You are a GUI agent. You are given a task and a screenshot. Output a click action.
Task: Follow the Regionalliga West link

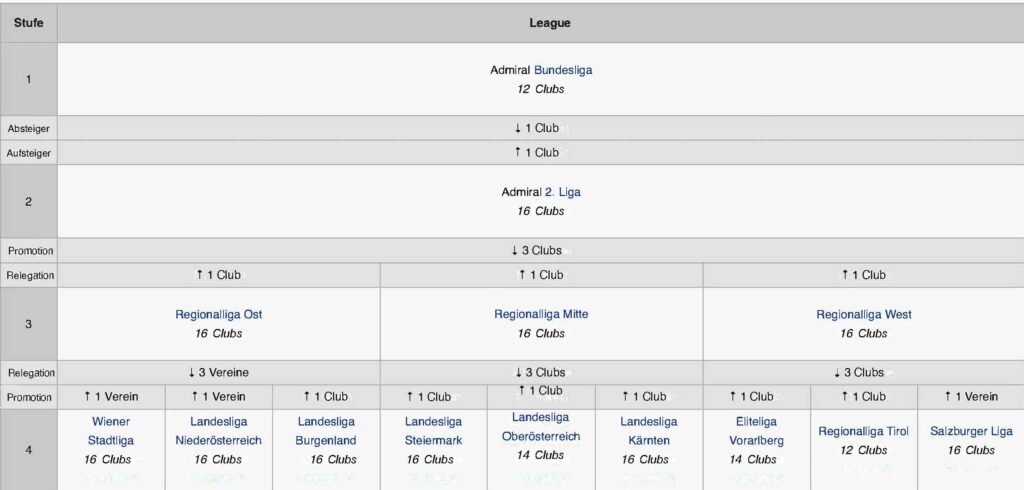pos(863,314)
